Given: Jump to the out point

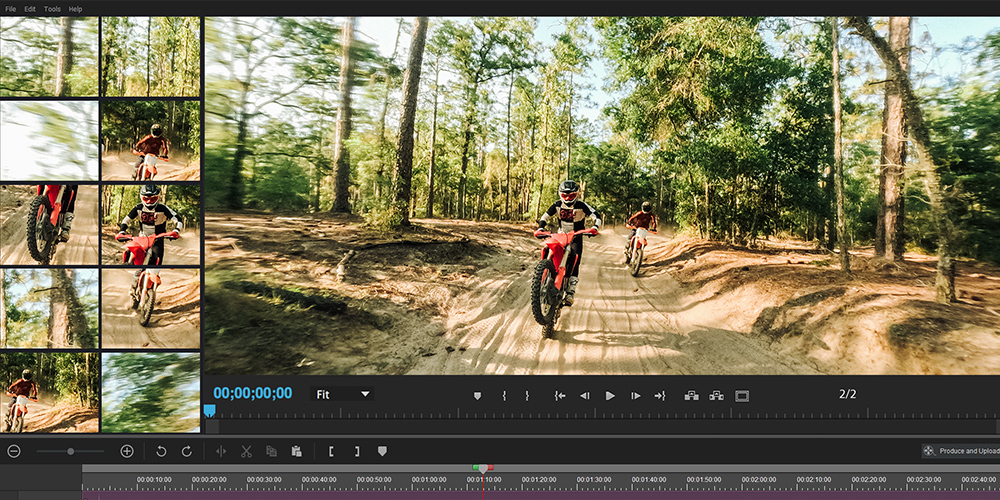Looking at the screenshot, I should coord(660,395).
